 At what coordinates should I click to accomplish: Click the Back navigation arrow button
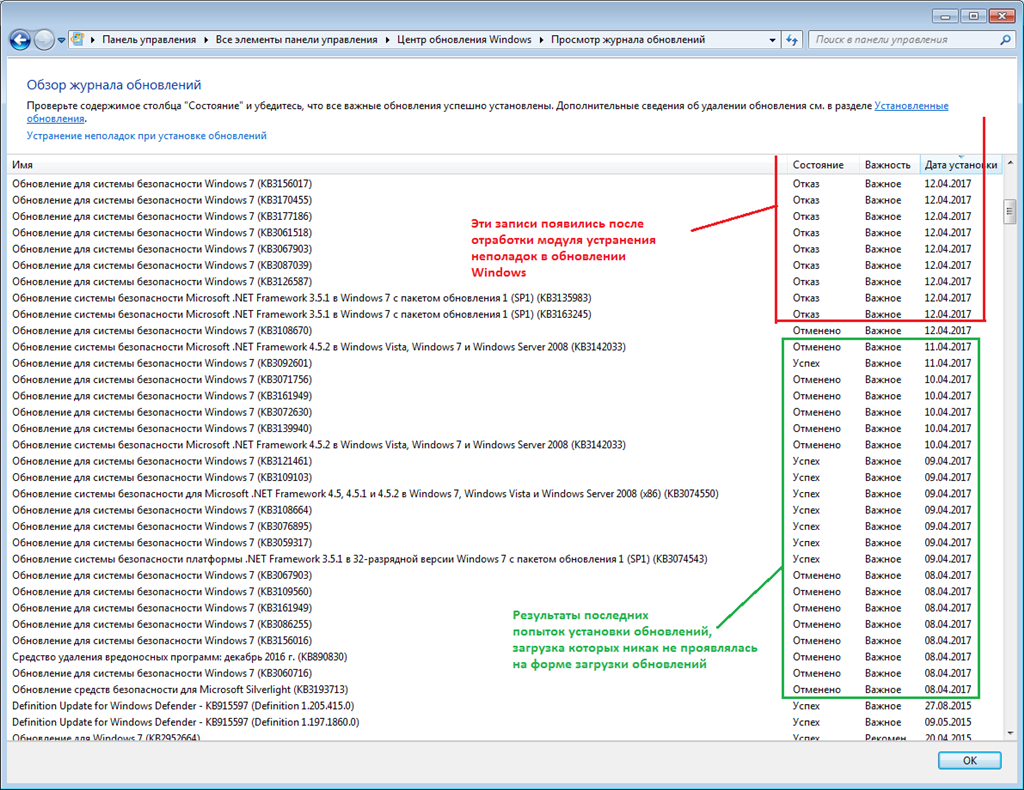(20, 40)
